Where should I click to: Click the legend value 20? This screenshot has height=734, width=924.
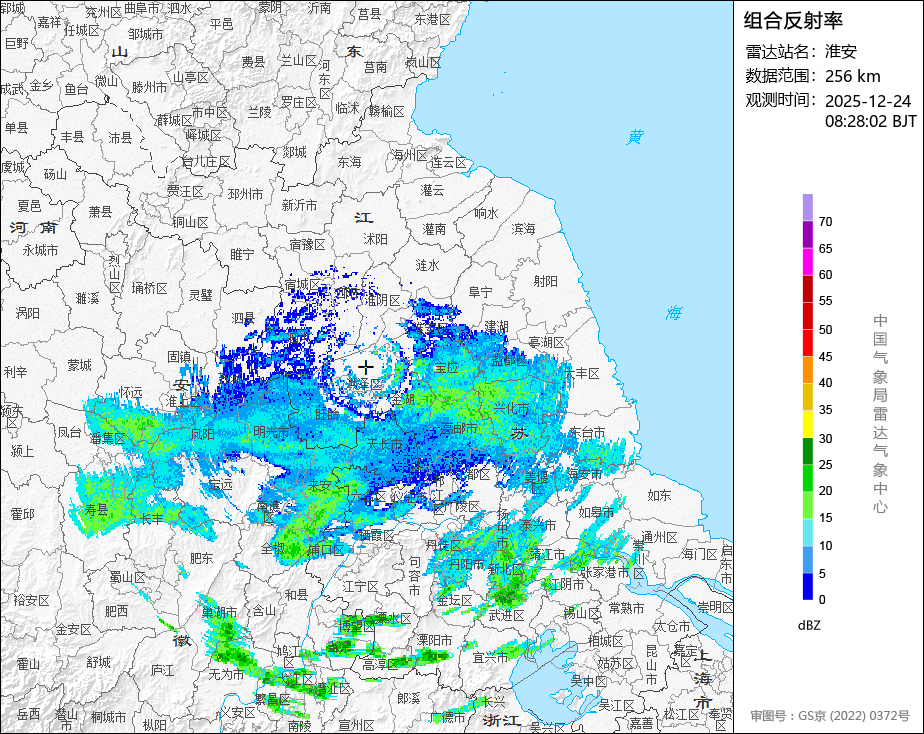(x=825, y=491)
